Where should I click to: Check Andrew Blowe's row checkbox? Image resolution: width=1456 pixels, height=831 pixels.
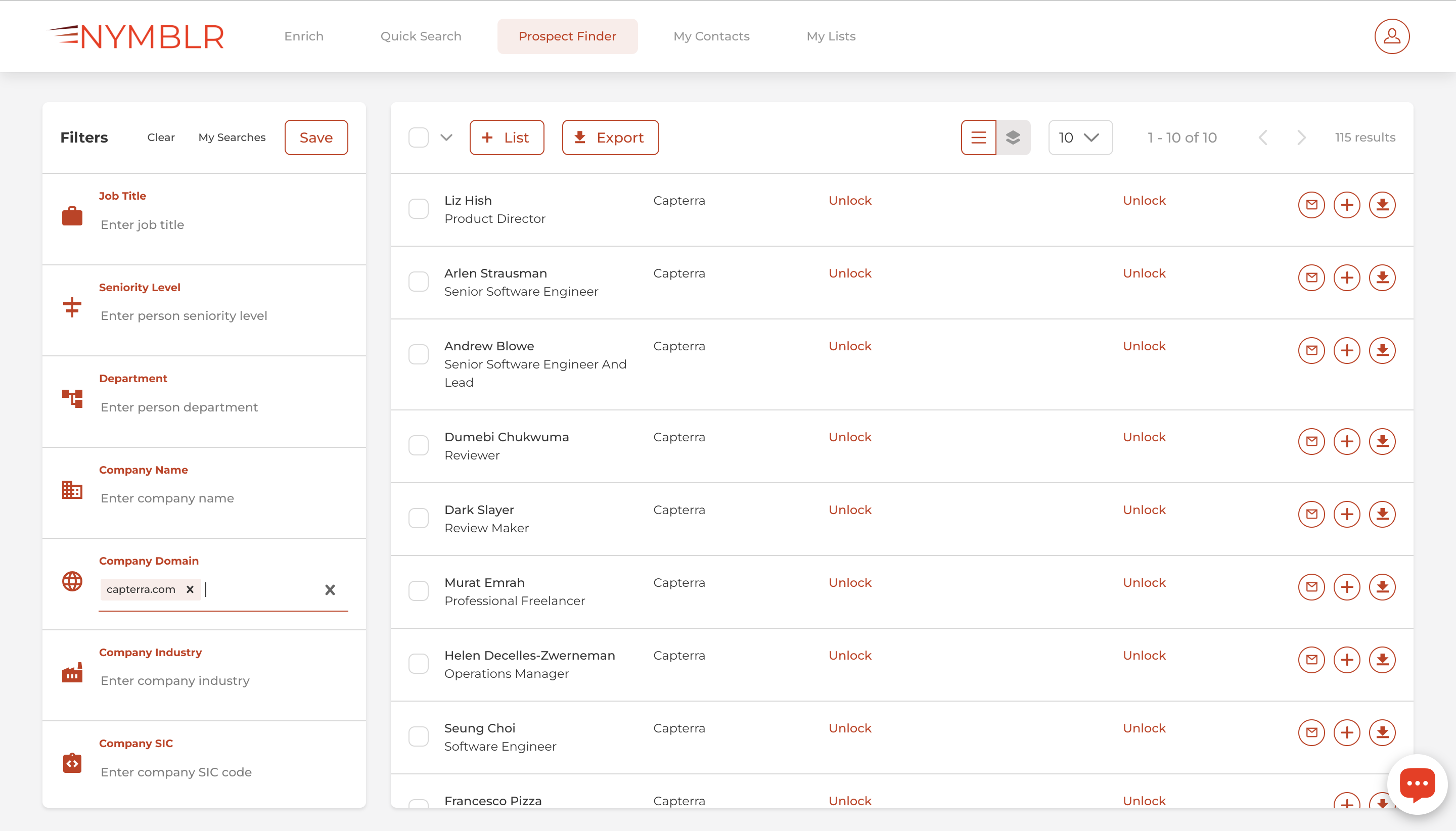[419, 354]
